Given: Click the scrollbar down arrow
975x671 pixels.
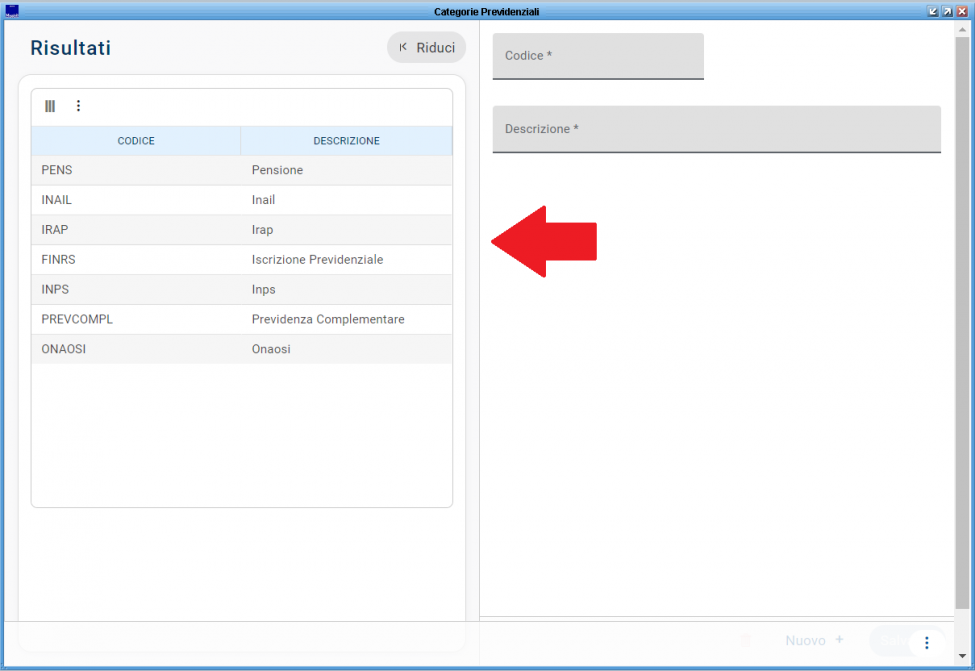Looking at the screenshot, I should (x=962, y=656).
